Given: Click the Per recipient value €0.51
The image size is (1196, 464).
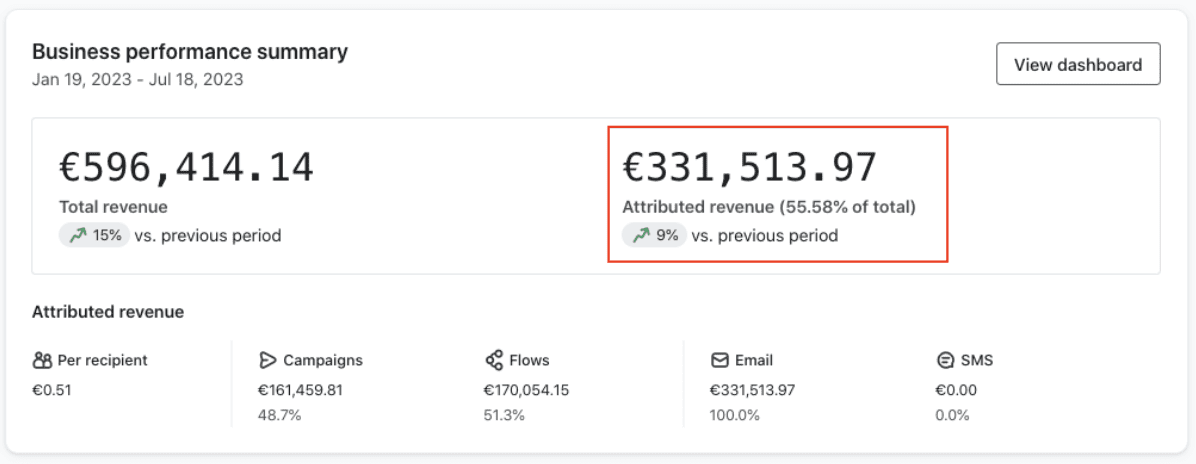Looking at the screenshot, I should tap(52, 391).
